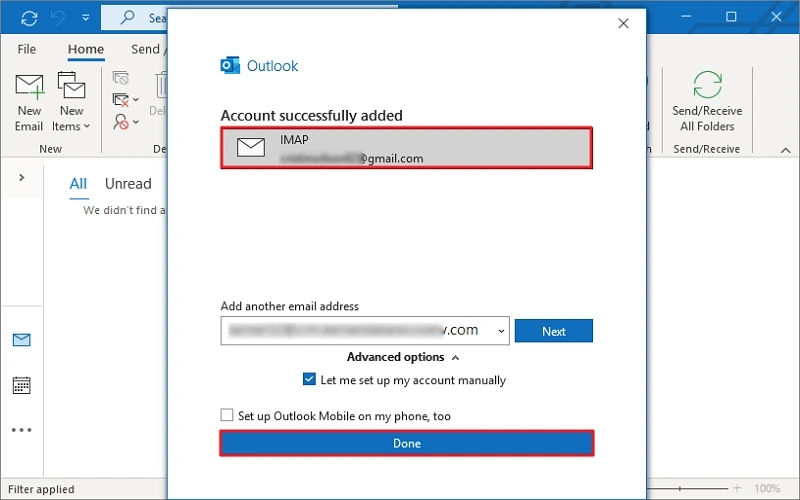
Task: Click the Send/Receive sync icon in title bar
Action: click(x=30, y=18)
